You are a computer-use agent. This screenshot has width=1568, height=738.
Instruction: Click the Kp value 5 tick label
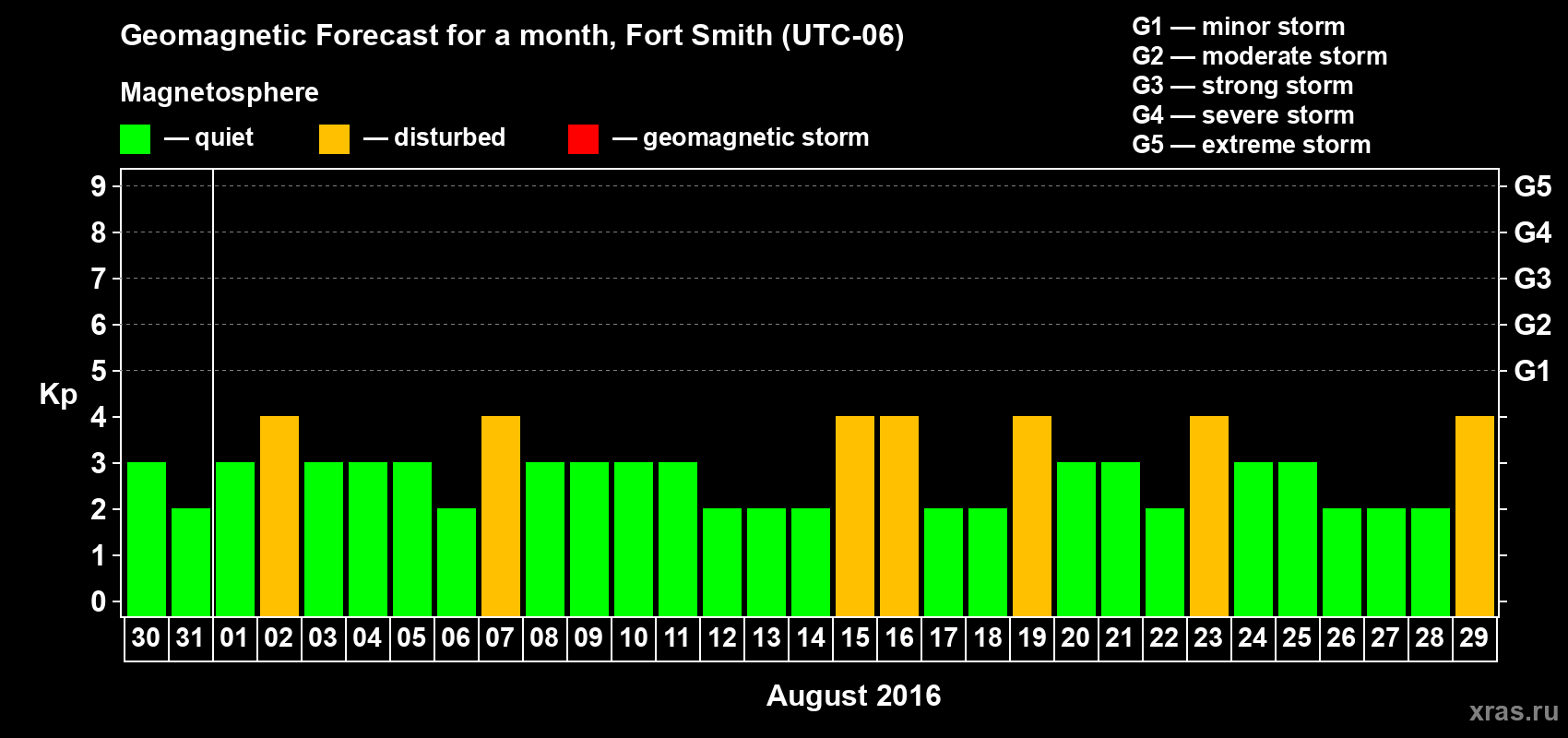click(x=99, y=371)
